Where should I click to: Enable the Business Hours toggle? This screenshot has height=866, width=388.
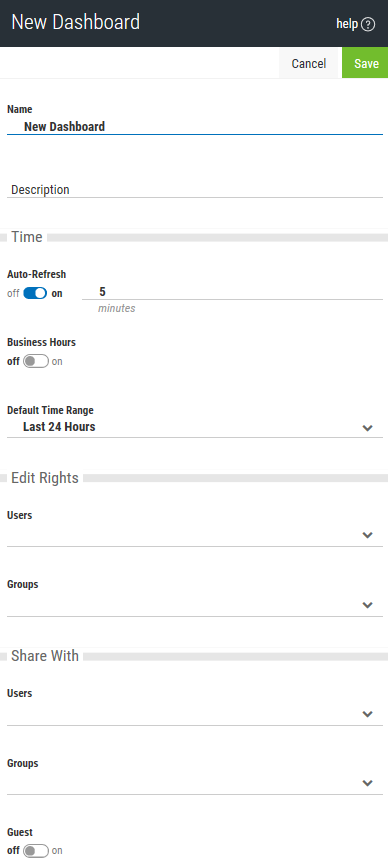(35, 361)
